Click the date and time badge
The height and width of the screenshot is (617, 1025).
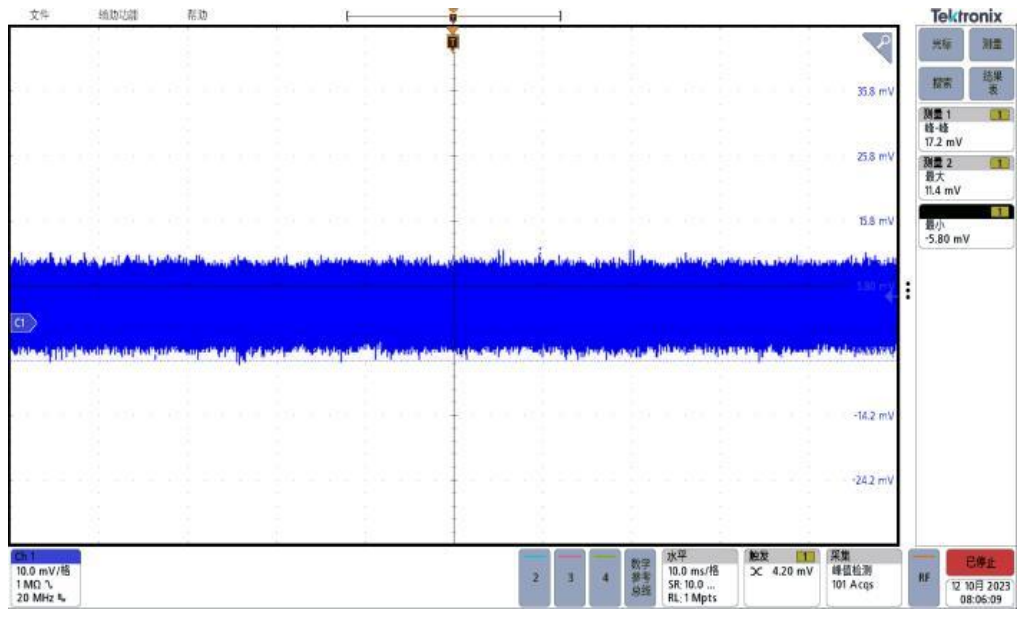981,592
